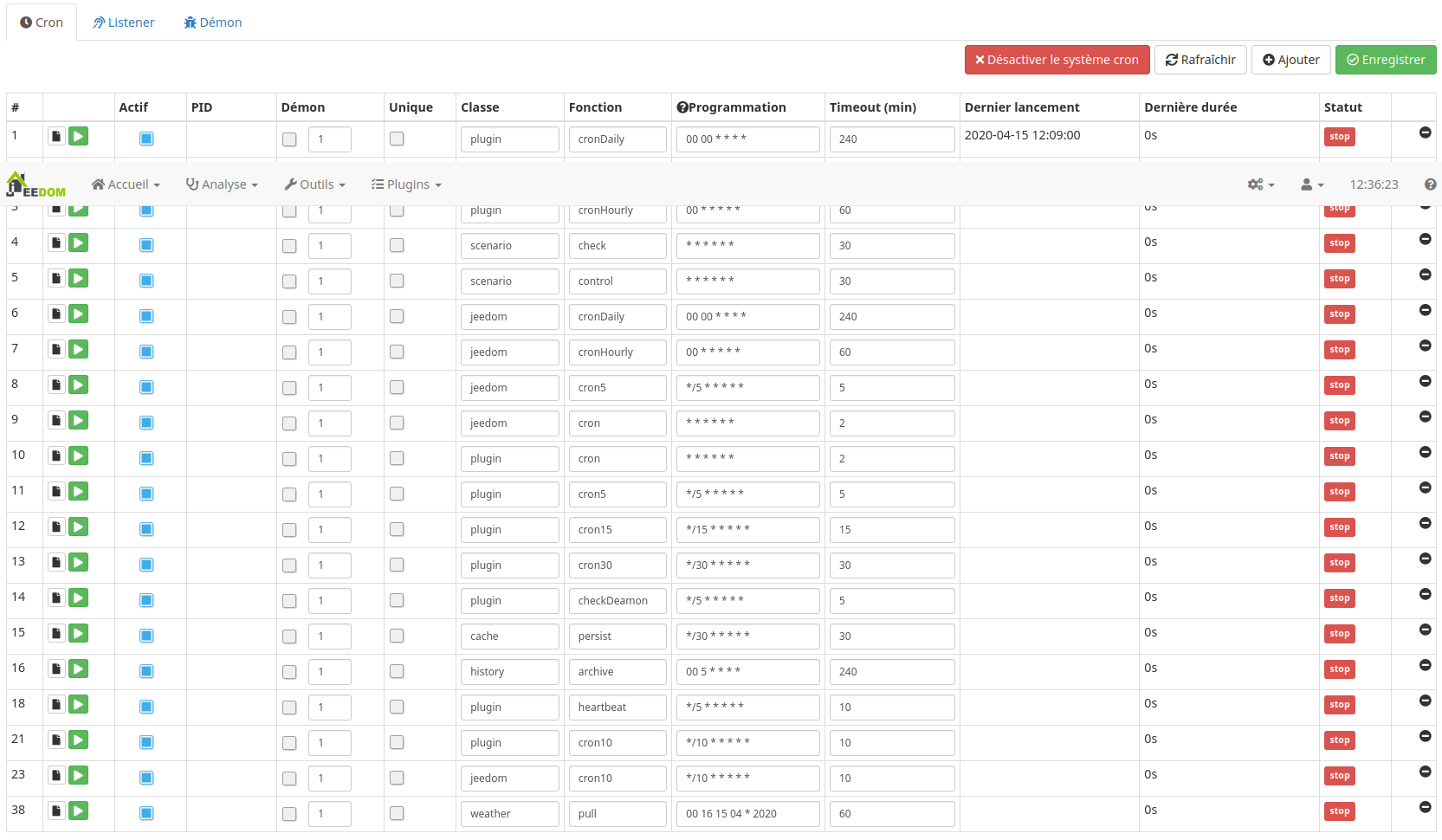Open the user account dropdown
This screenshot has width=1442, height=840.
pos(1312,184)
